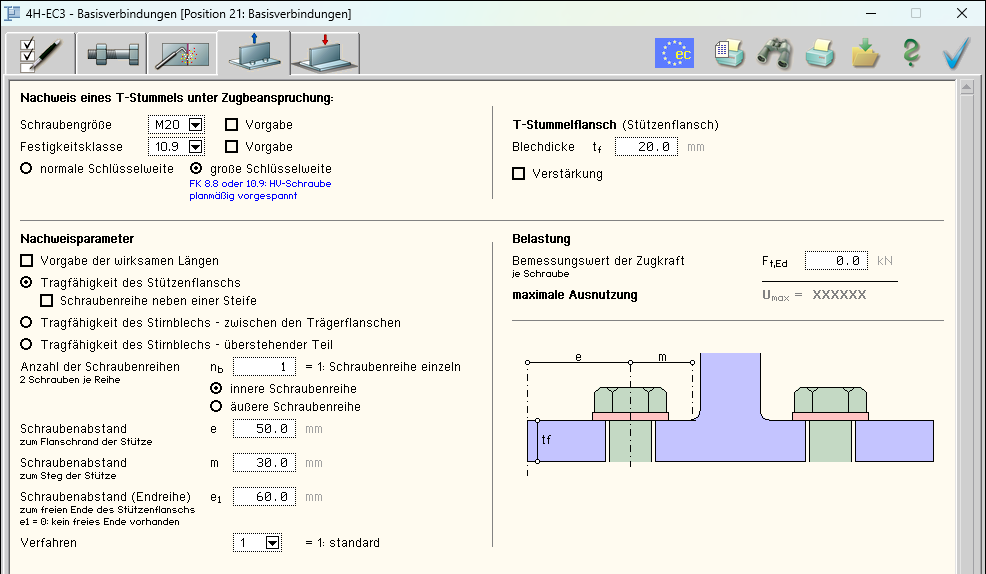Click the Blechdicke tf input field

click(x=646, y=147)
